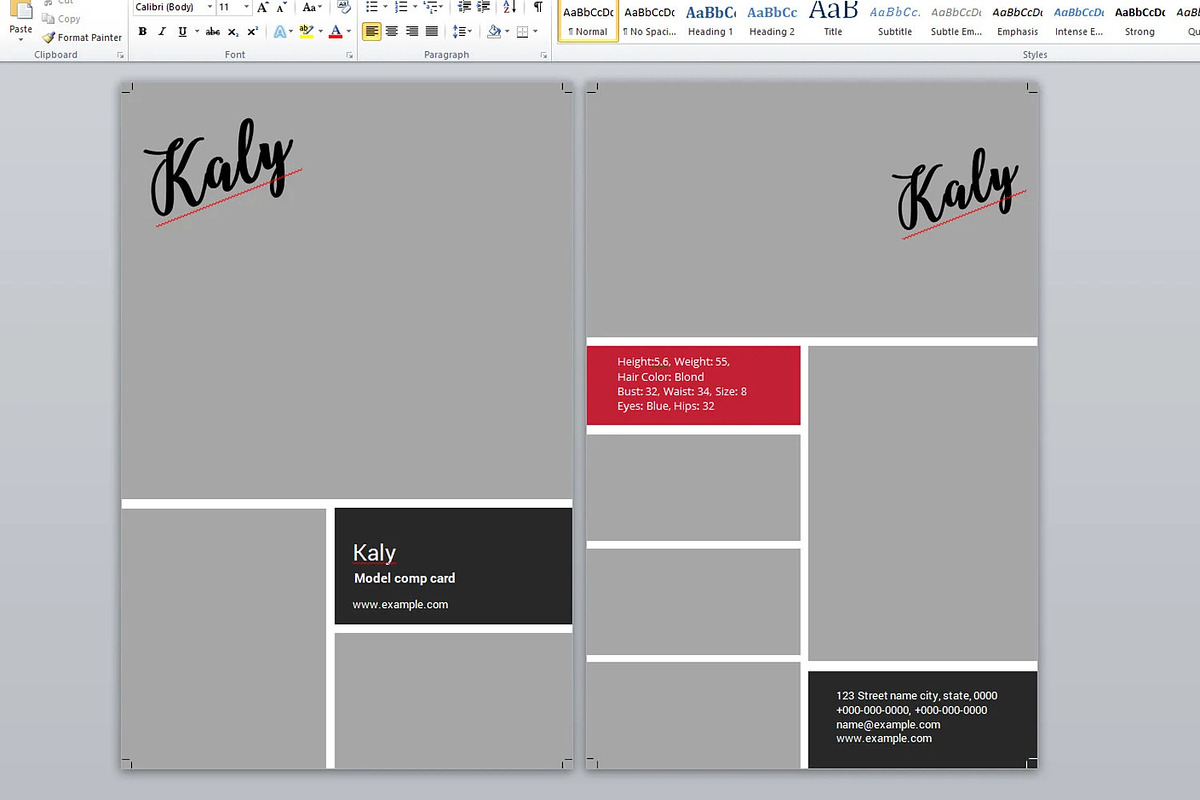Click 'name@example.com' text
The image size is (1200, 800).
tap(888, 724)
